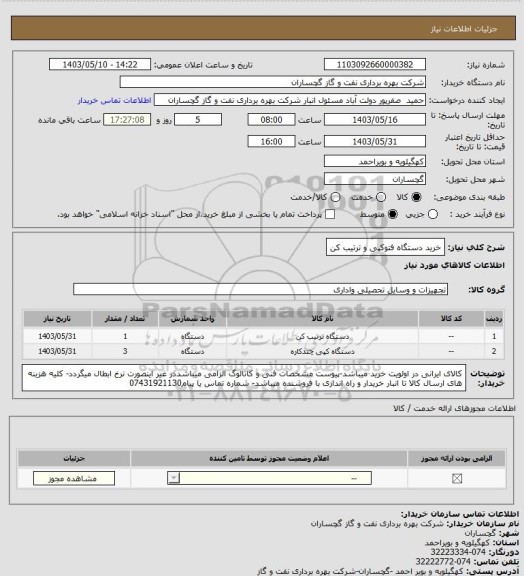Viewport: 524px width, 576px height.
Task: Click the buyer notes text box
Action: click(244, 378)
